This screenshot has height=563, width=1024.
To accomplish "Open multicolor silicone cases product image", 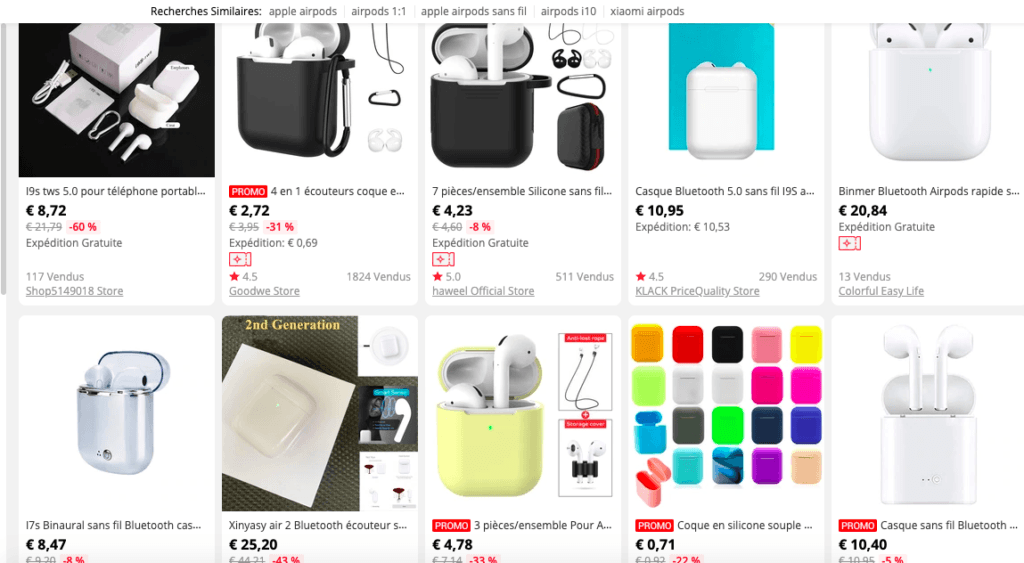I will click(726, 413).
